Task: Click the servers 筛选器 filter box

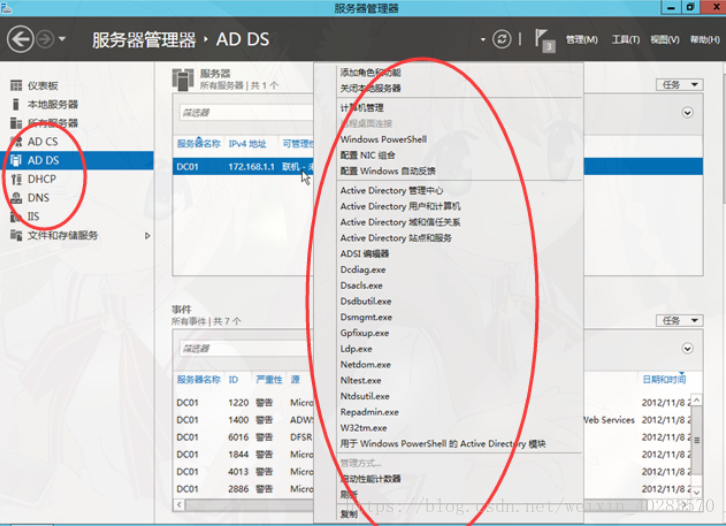Action: pos(246,113)
